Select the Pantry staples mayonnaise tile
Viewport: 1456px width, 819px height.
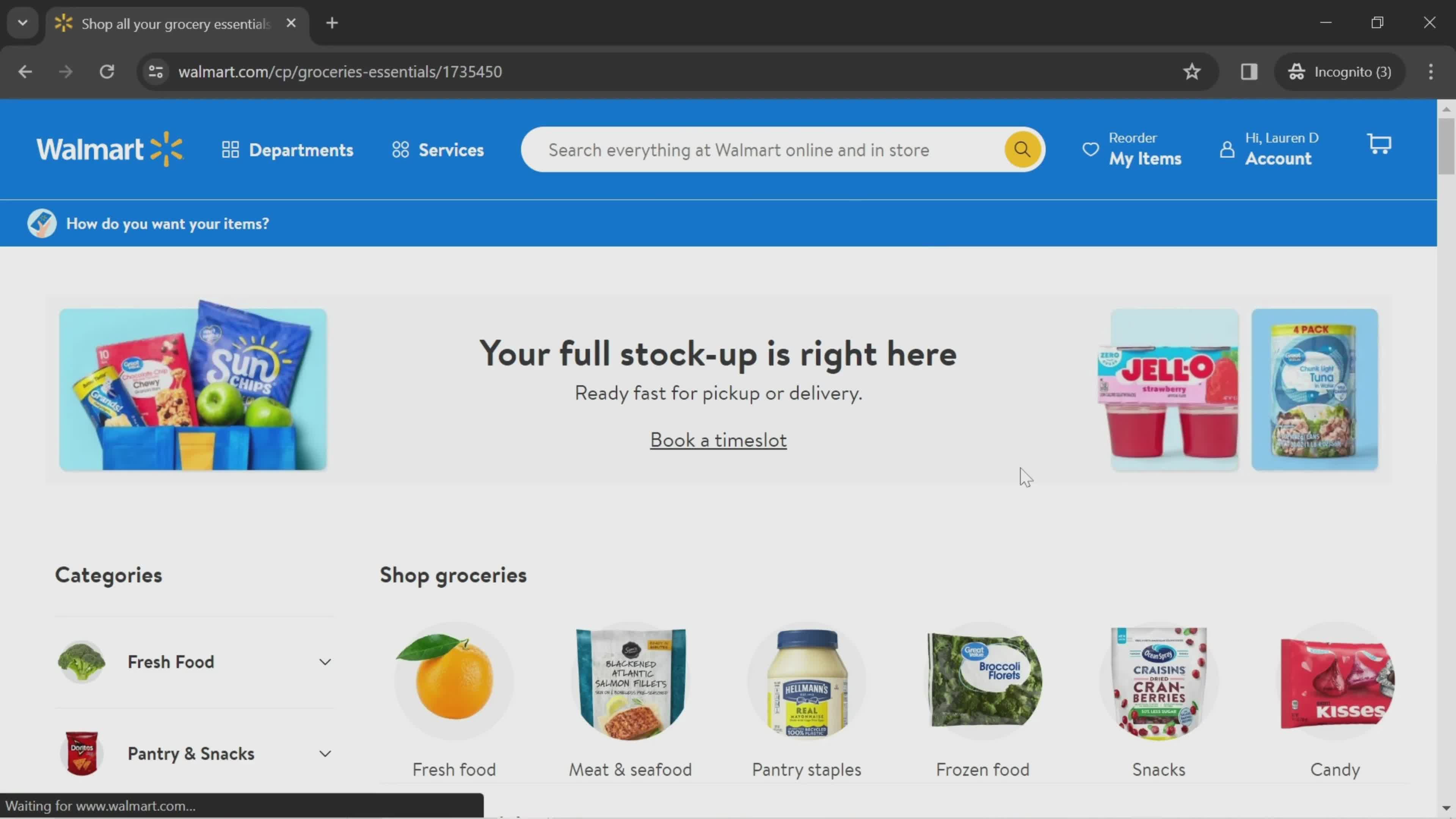click(806, 681)
